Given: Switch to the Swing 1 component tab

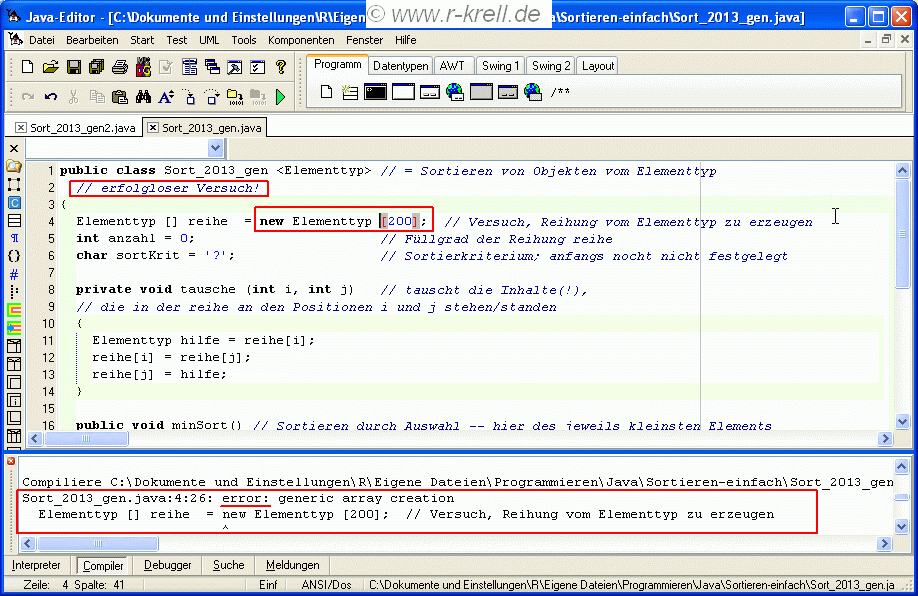Looking at the screenshot, I should point(500,66).
